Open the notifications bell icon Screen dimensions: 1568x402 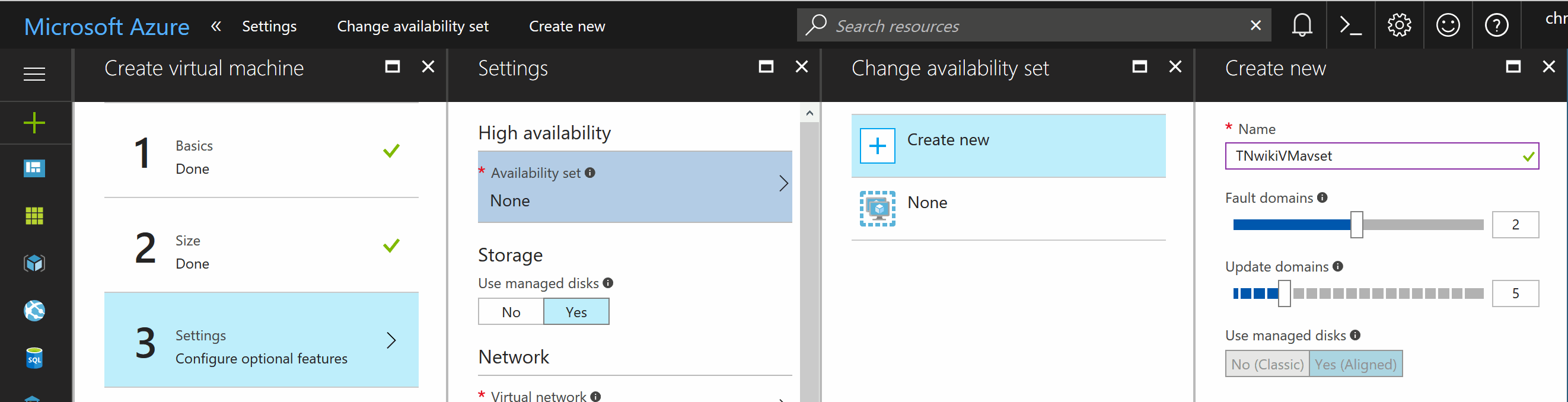(x=1301, y=25)
